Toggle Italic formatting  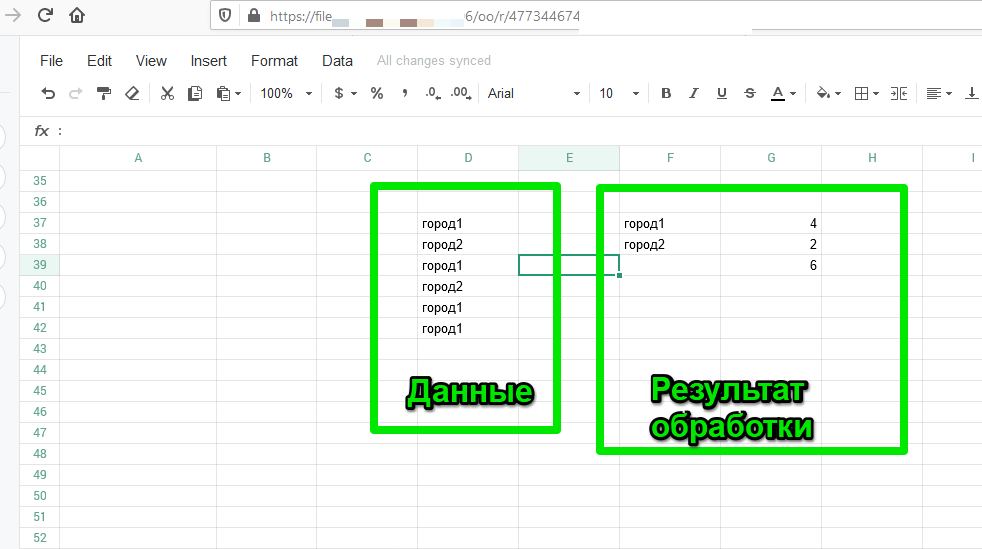[x=693, y=93]
